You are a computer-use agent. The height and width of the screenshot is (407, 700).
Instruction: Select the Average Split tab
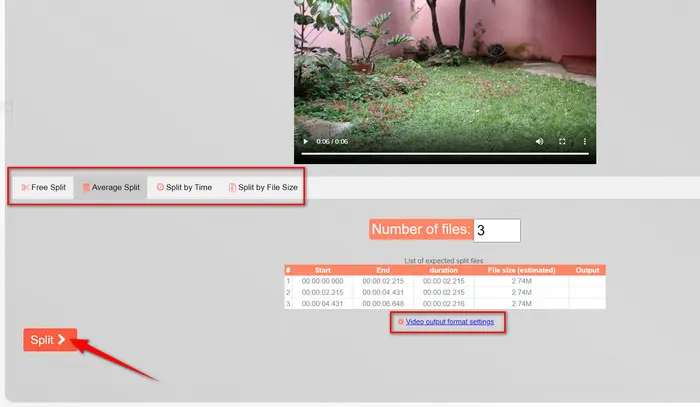(x=111, y=187)
